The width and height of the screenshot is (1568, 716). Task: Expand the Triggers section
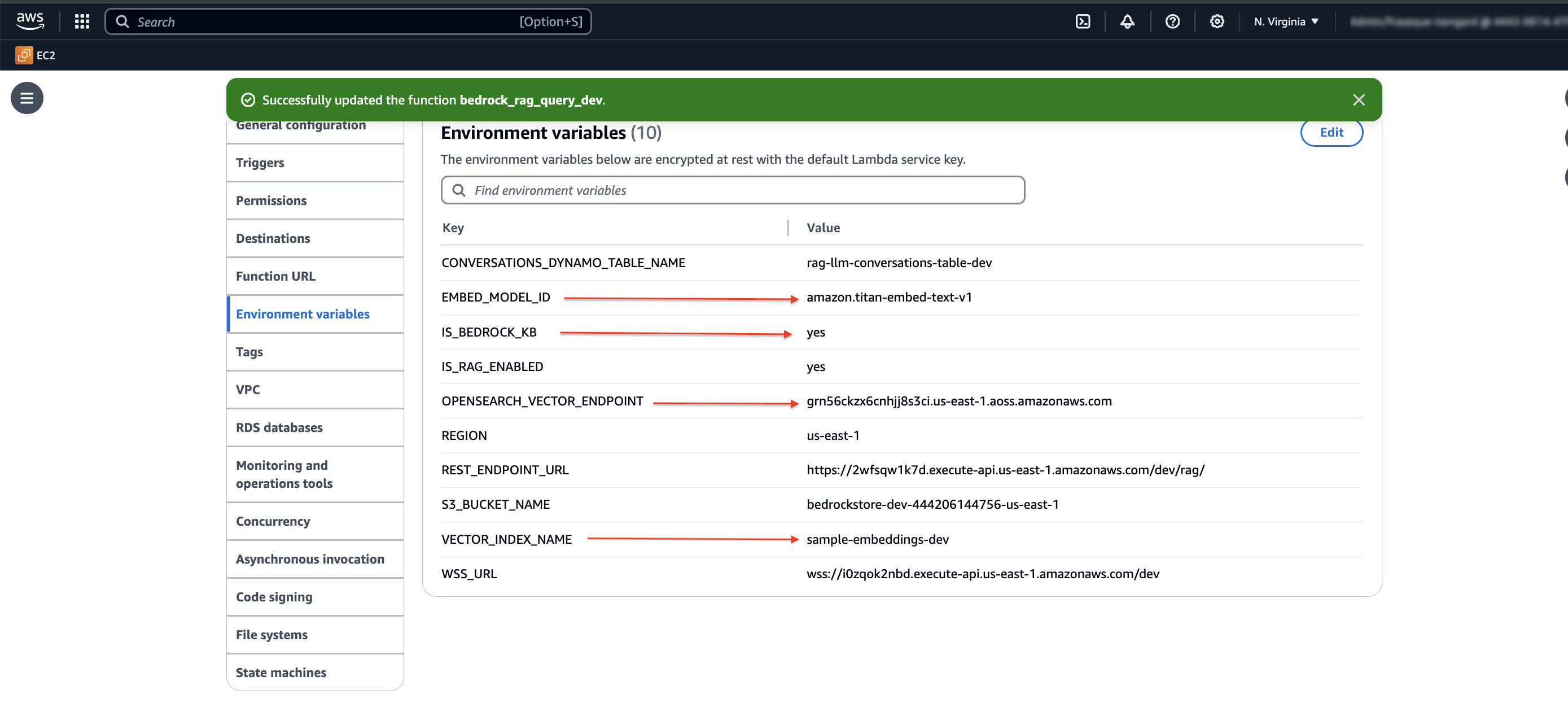point(260,162)
